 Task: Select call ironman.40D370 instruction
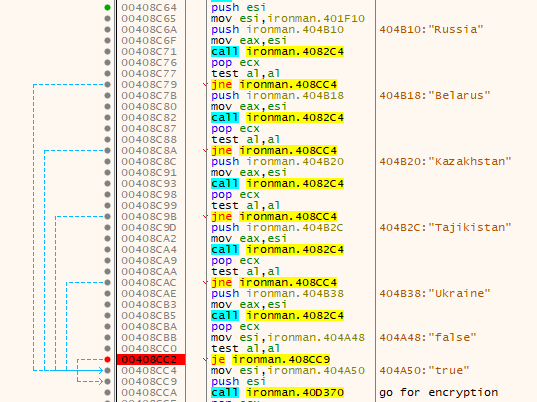click(277, 392)
